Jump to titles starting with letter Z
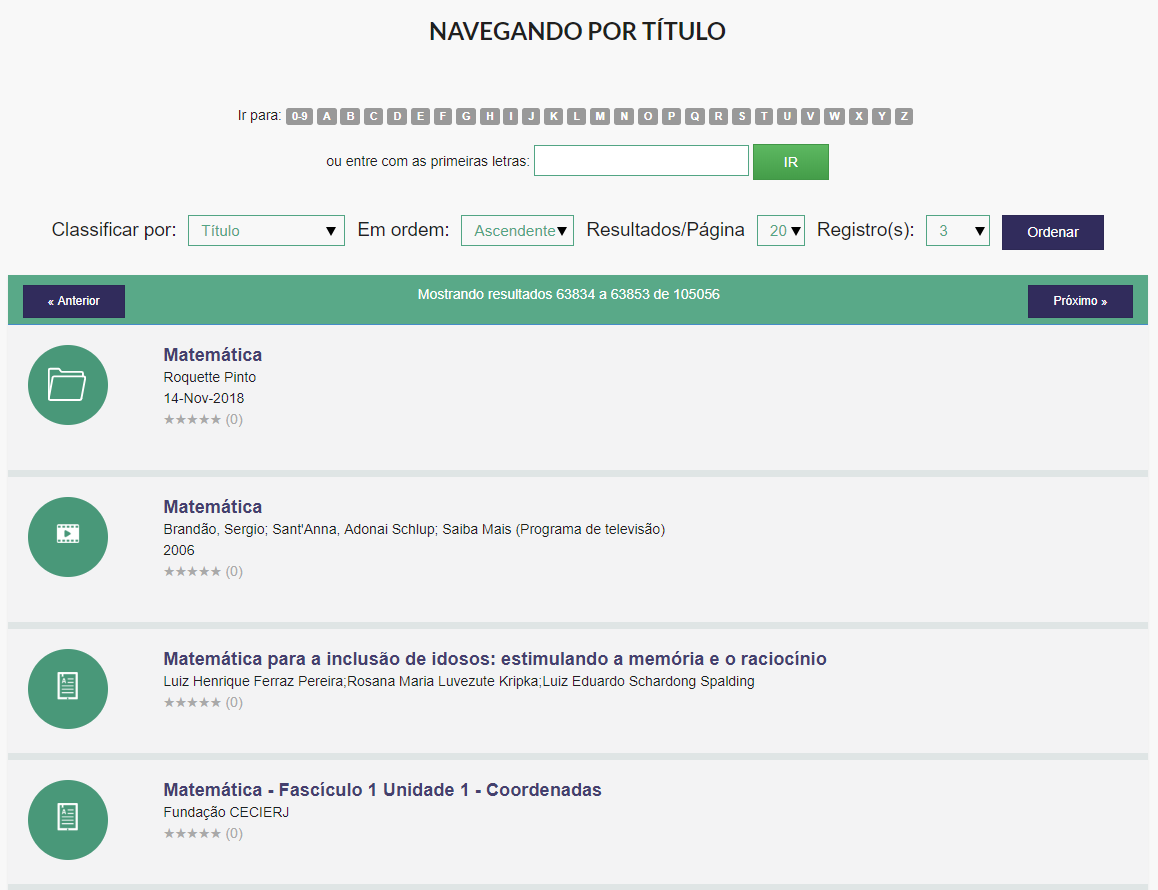Screen dimensions: 1158x890 click(904, 117)
